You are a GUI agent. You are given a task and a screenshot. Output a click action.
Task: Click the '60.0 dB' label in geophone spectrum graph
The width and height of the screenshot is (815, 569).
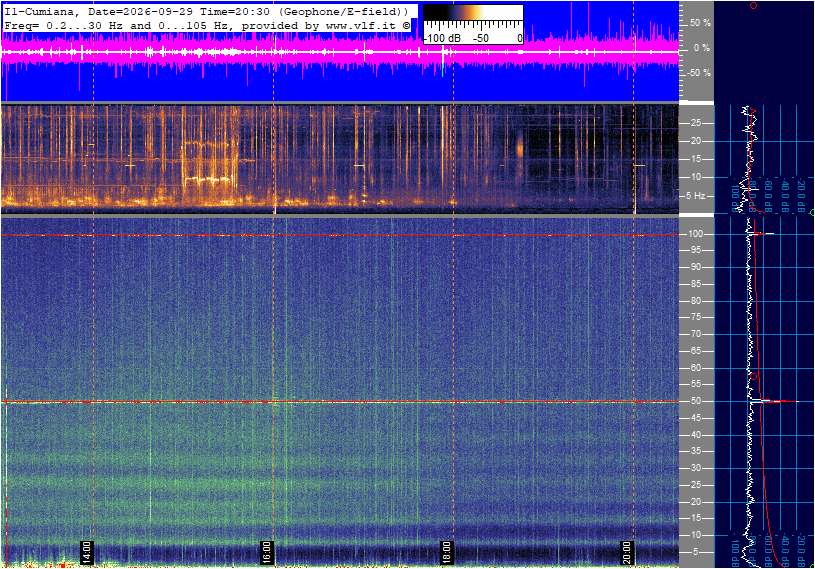pos(770,195)
